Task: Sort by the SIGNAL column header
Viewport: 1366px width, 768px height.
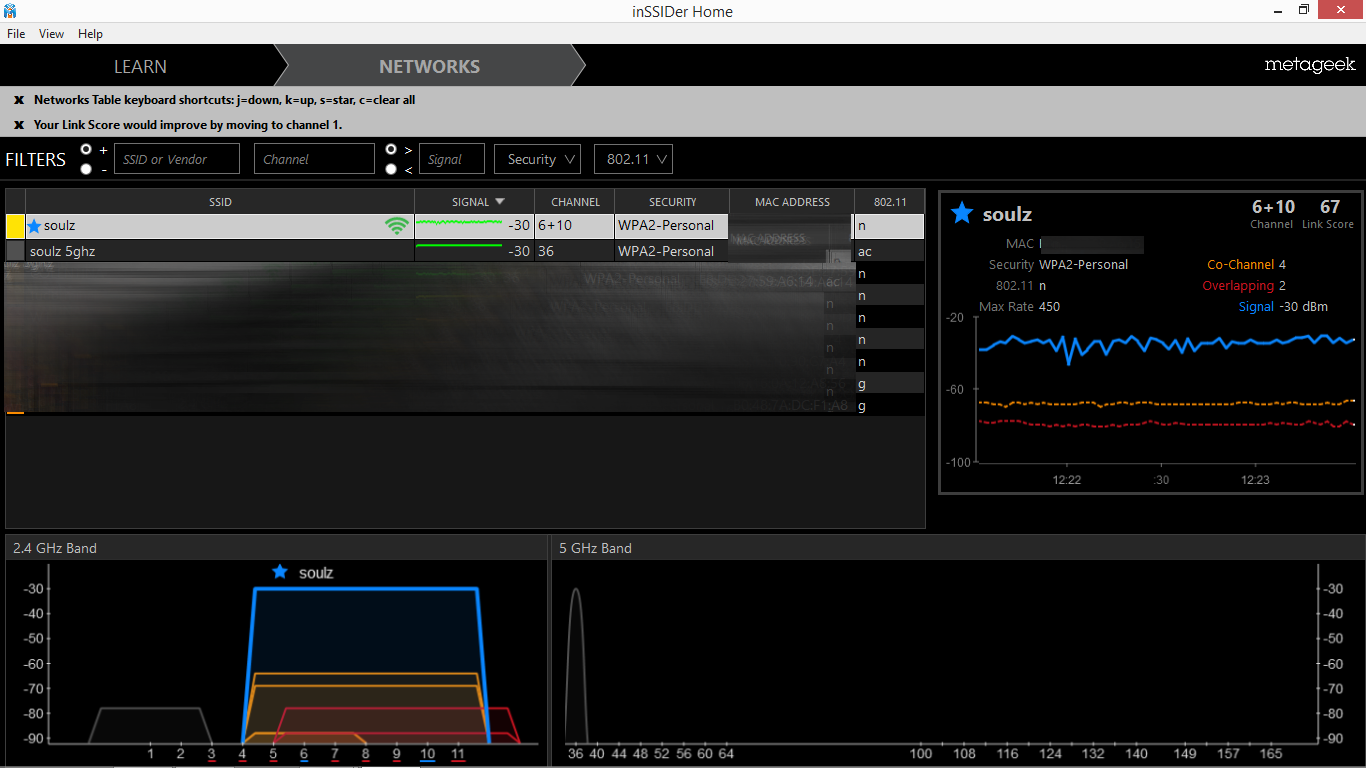Action: tap(474, 201)
